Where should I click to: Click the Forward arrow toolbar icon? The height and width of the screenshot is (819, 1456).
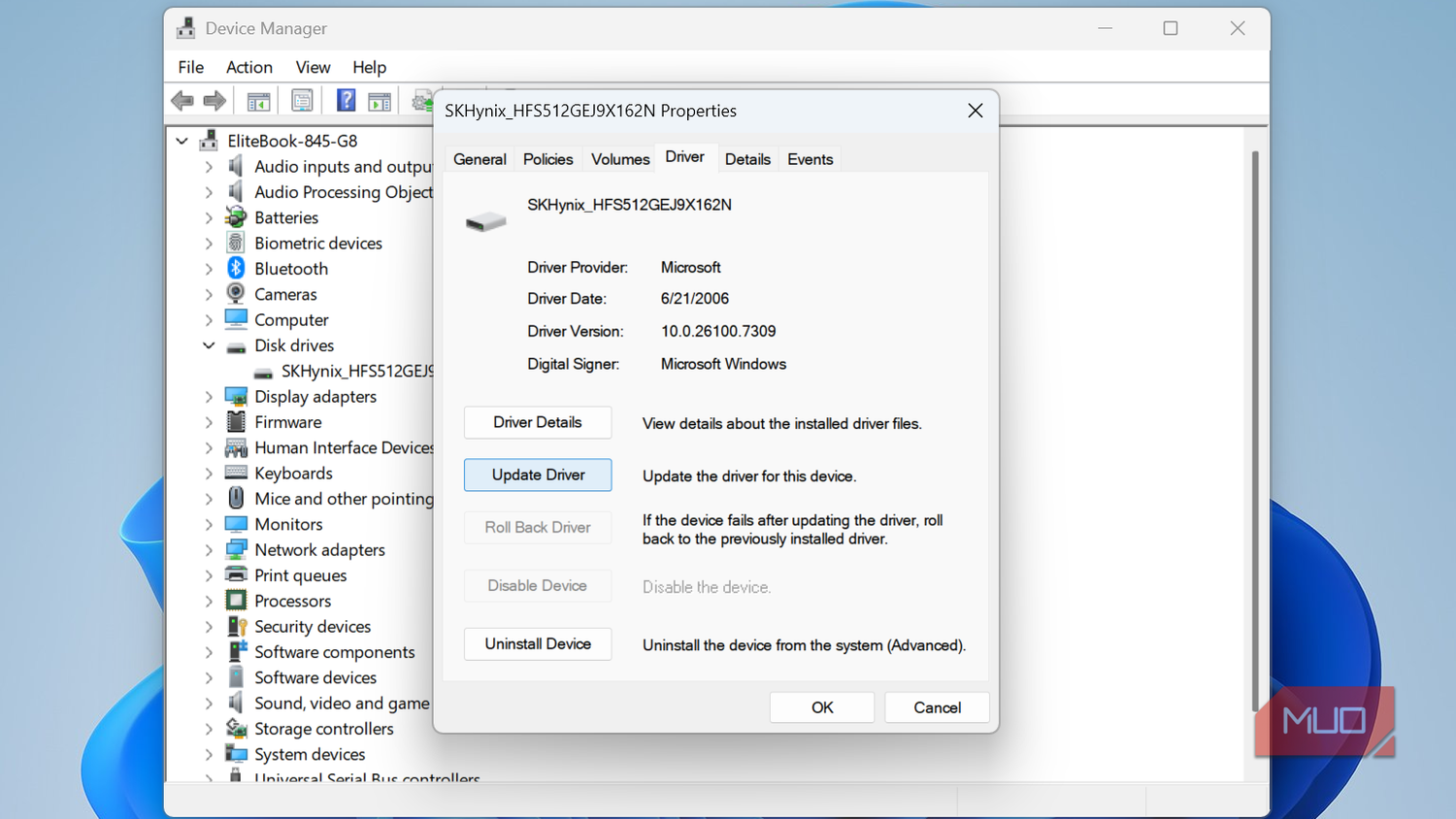tap(215, 100)
